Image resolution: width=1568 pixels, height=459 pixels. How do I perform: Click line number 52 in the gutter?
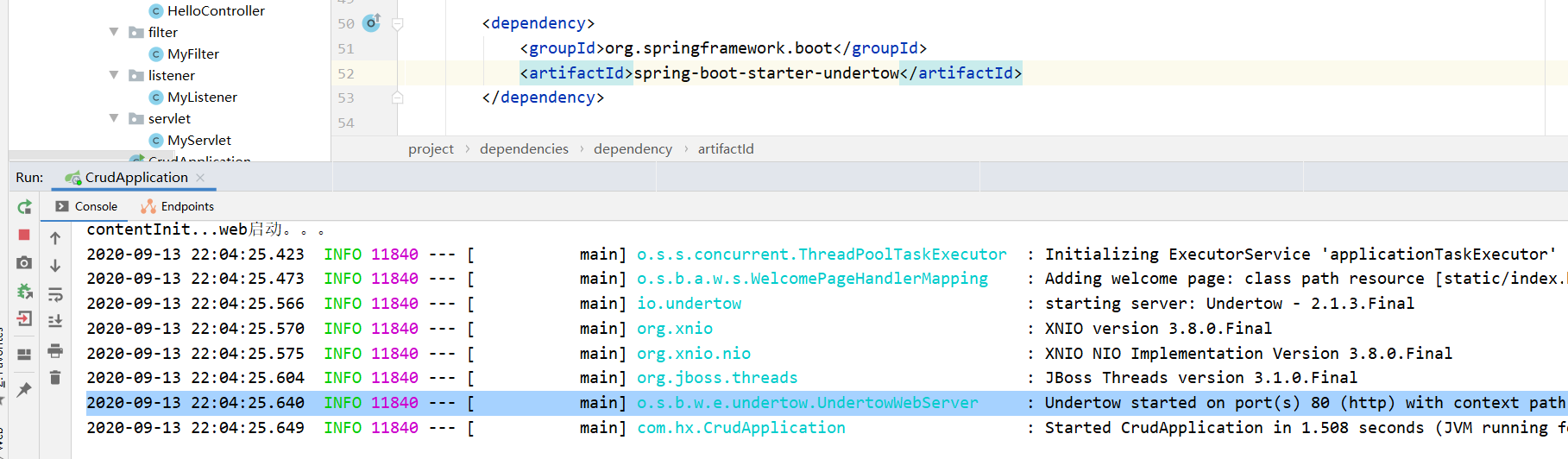coord(346,74)
